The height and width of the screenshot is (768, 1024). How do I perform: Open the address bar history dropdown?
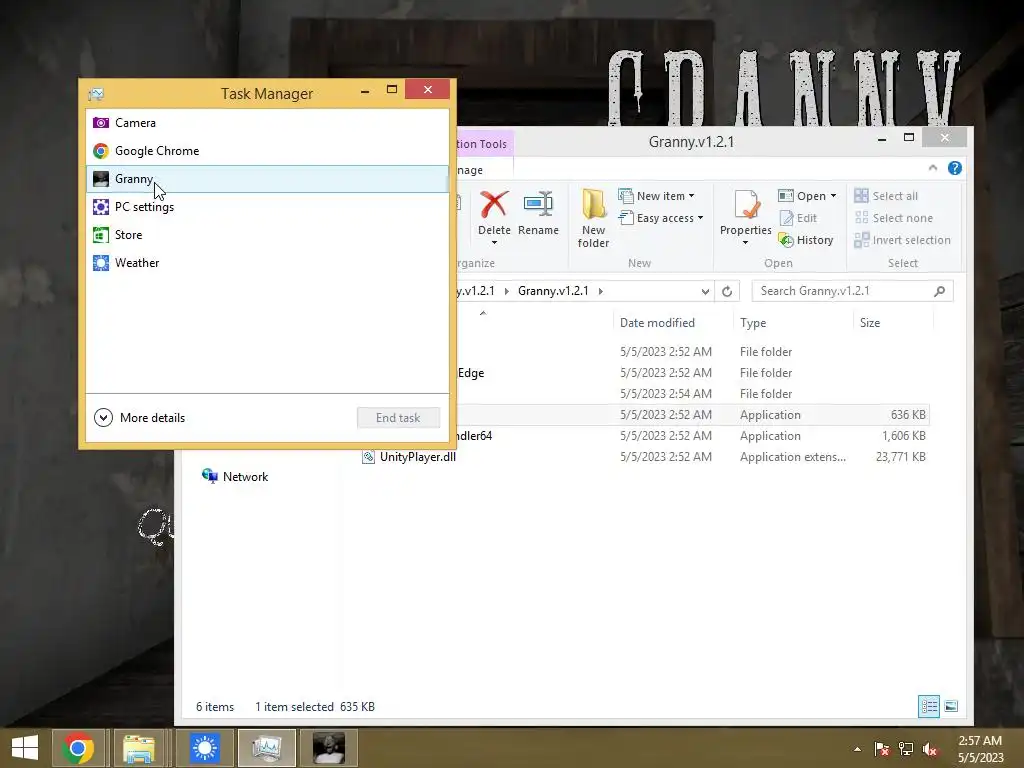[x=705, y=291]
